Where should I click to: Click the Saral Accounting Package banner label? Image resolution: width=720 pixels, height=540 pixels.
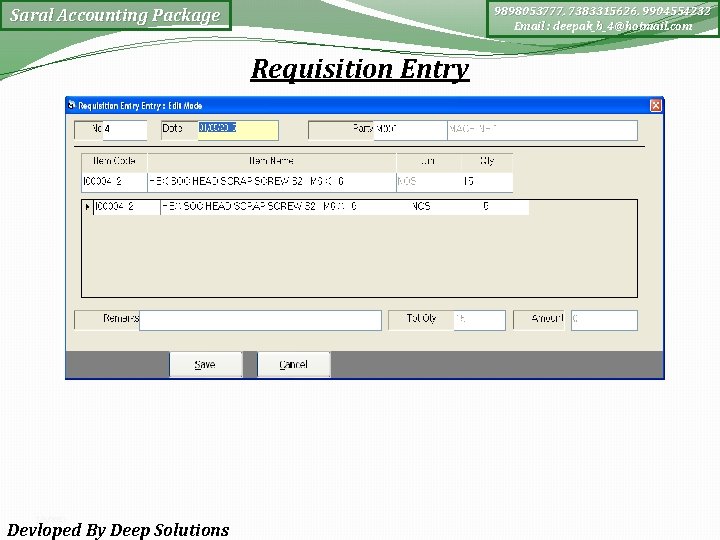(115, 16)
